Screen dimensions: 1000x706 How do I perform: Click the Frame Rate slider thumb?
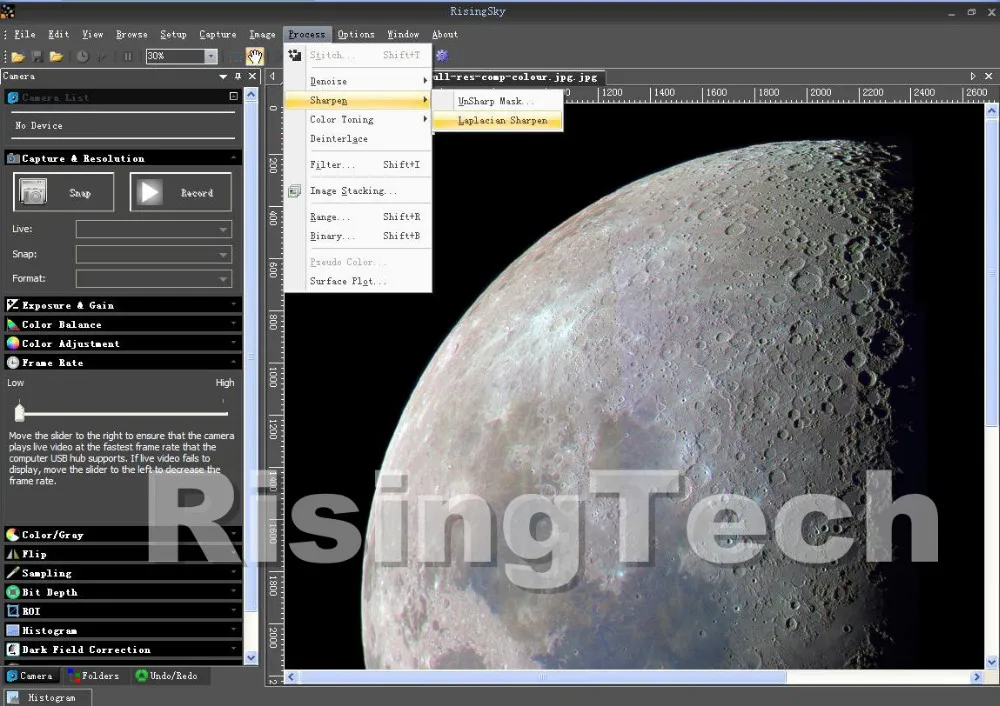[19, 410]
